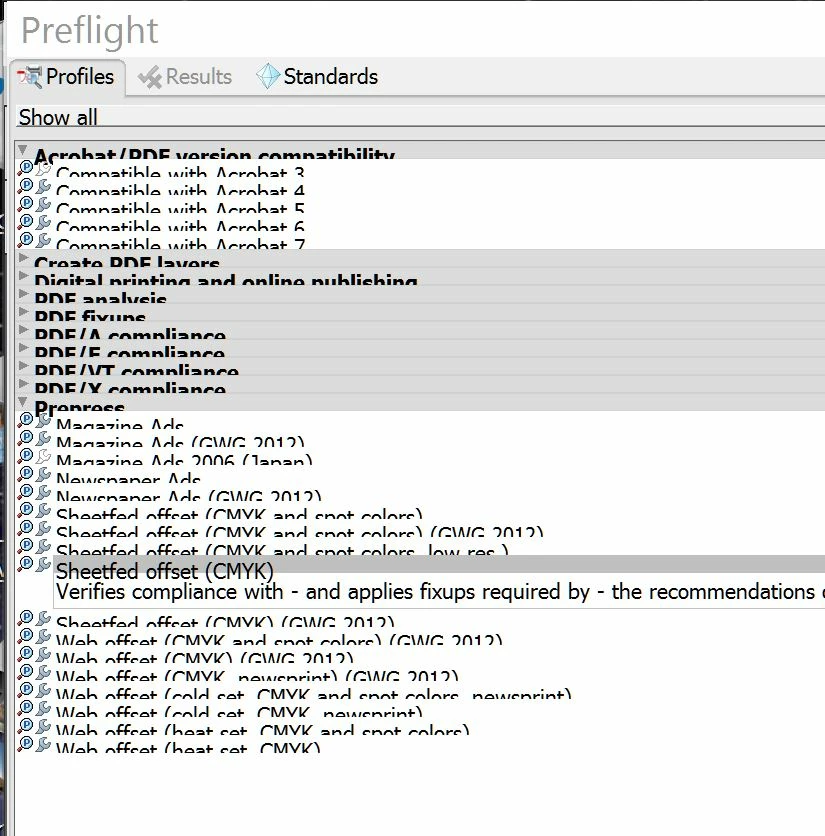The width and height of the screenshot is (825, 836).
Task: Click profile magnifier icon for Compatible with Acrobat 4
Action: tap(25, 186)
